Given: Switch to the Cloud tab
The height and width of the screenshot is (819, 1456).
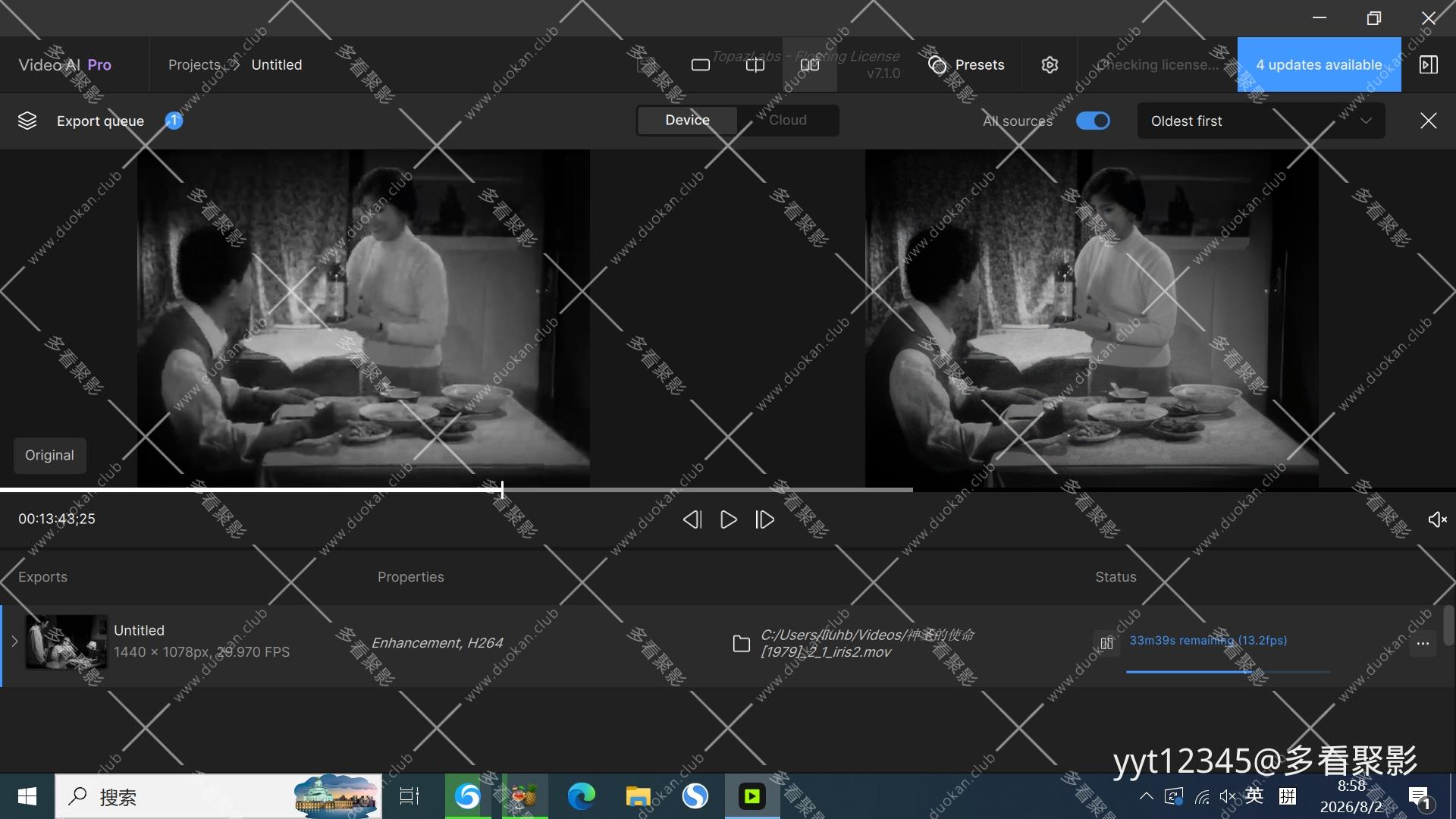Looking at the screenshot, I should click(x=788, y=121).
